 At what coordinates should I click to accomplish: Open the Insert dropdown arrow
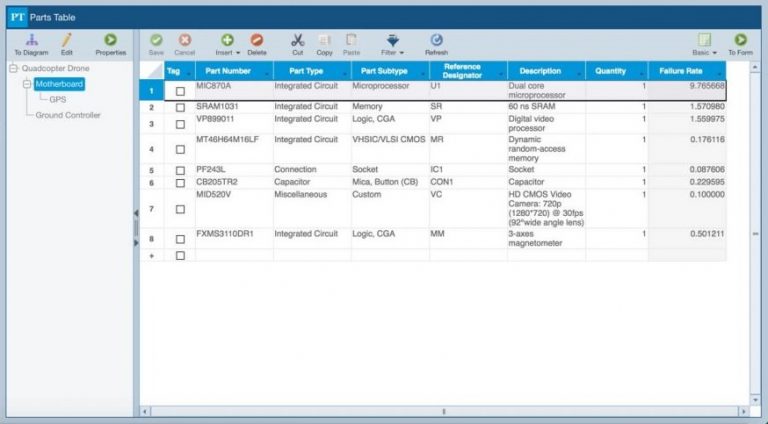(238, 53)
